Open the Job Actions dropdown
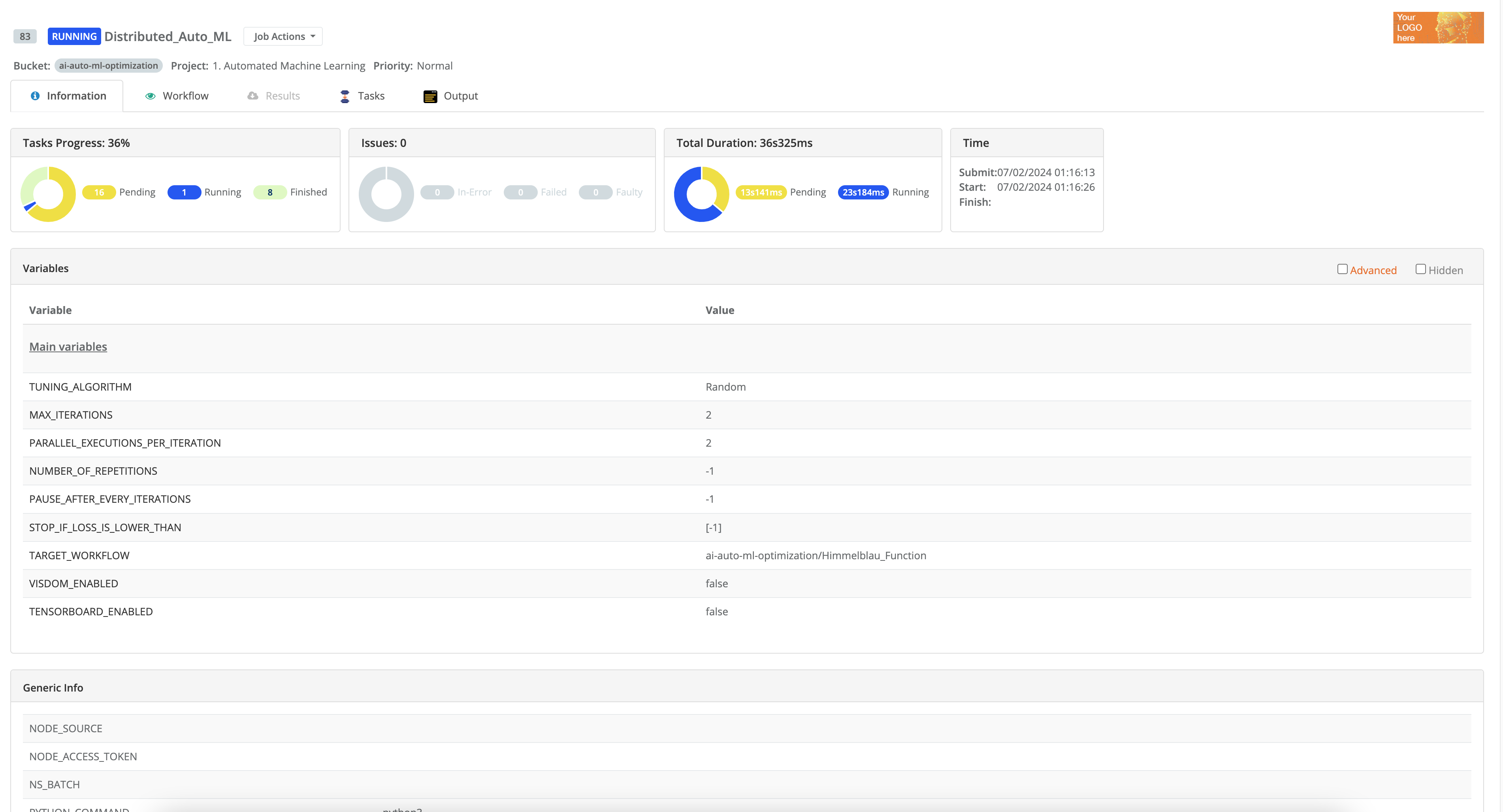This screenshot has width=1503, height=812. click(283, 36)
